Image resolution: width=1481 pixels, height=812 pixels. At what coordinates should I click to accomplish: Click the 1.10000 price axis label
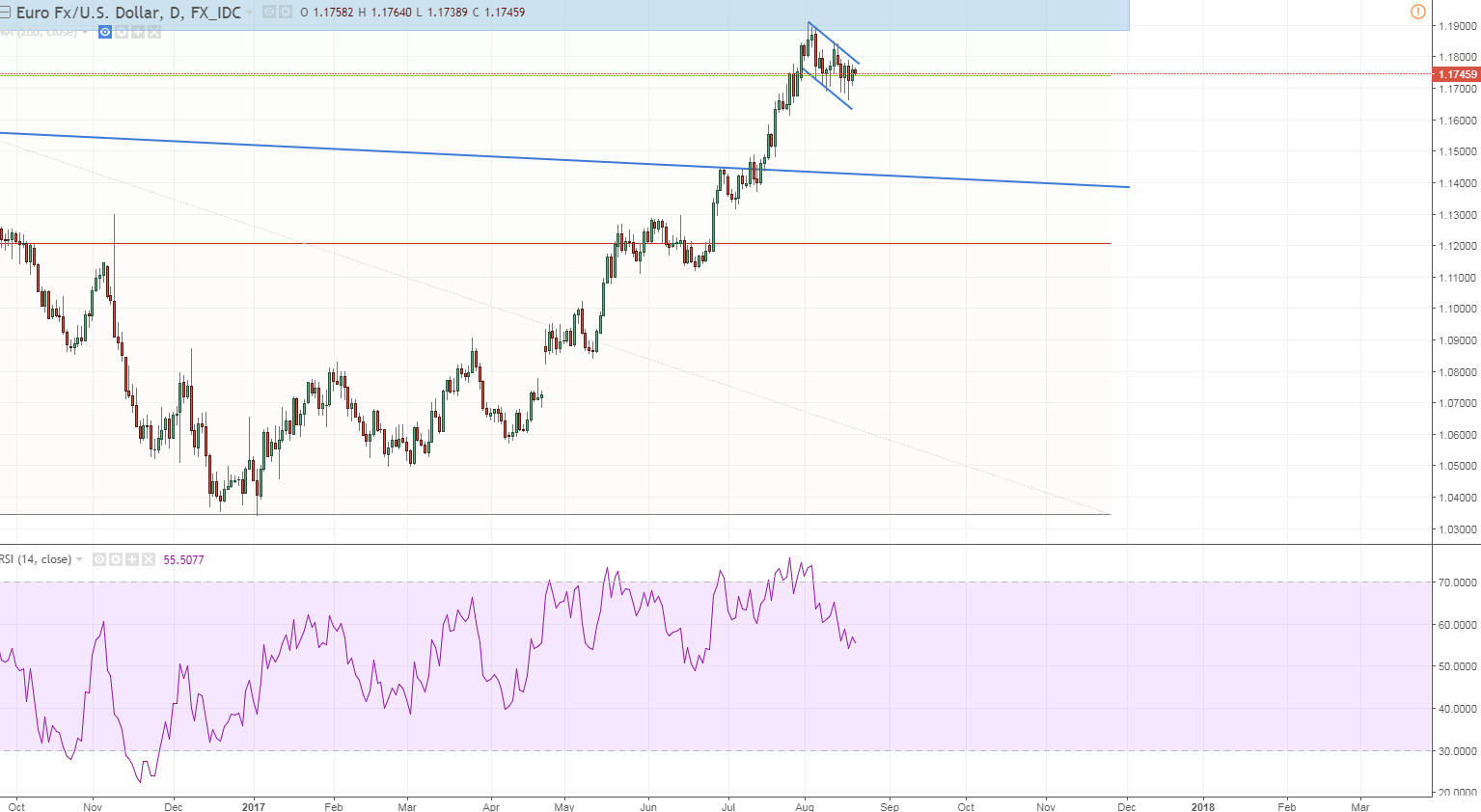[x=1457, y=309]
